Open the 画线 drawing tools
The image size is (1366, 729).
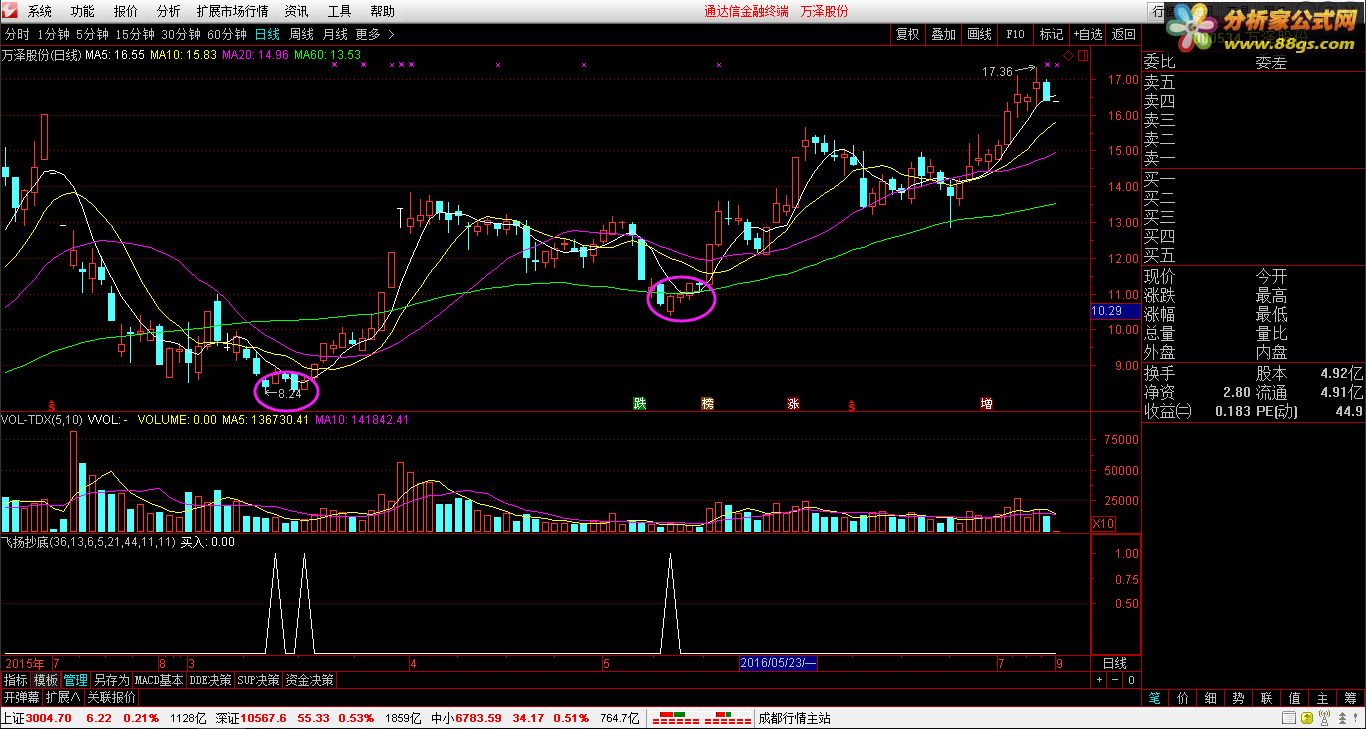(x=980, y=34)
